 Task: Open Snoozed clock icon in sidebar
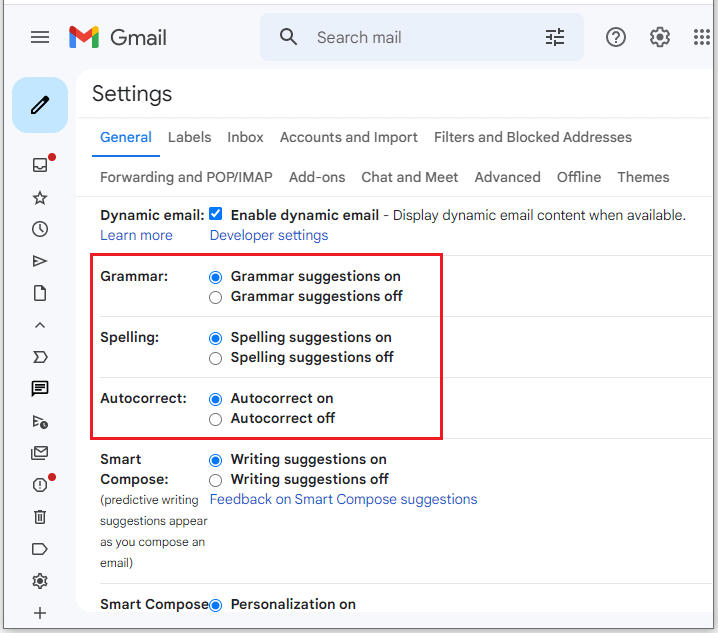point(40,229)
